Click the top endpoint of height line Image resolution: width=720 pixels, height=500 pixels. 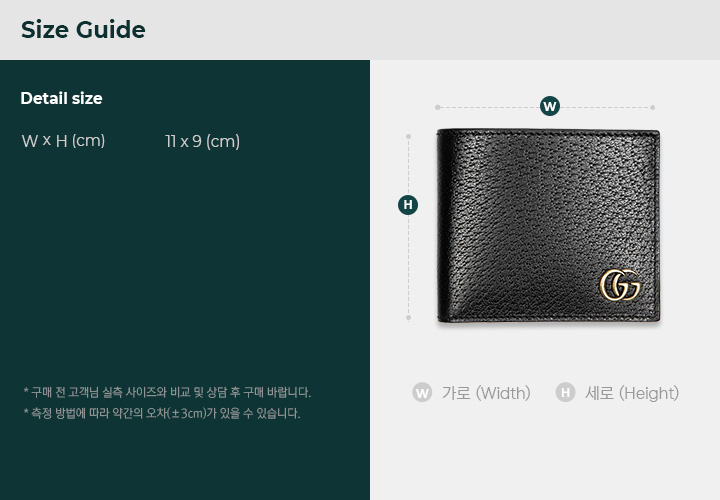coord(408,136)
